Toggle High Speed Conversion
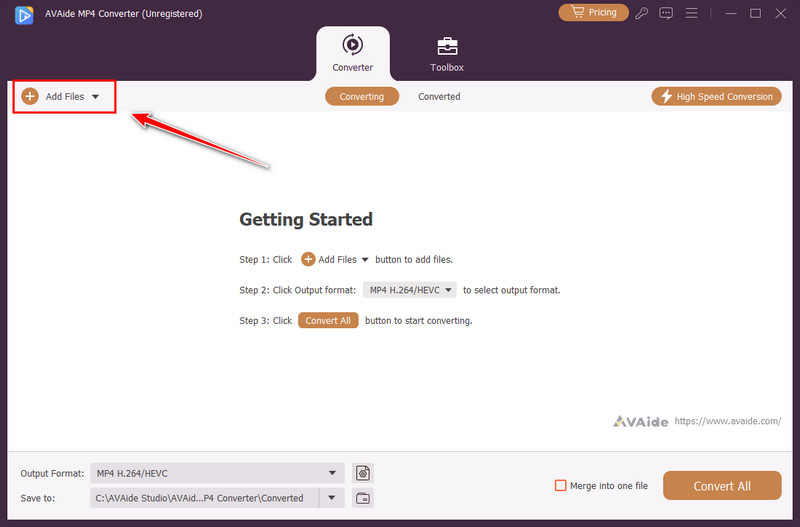 pos(716,97)
